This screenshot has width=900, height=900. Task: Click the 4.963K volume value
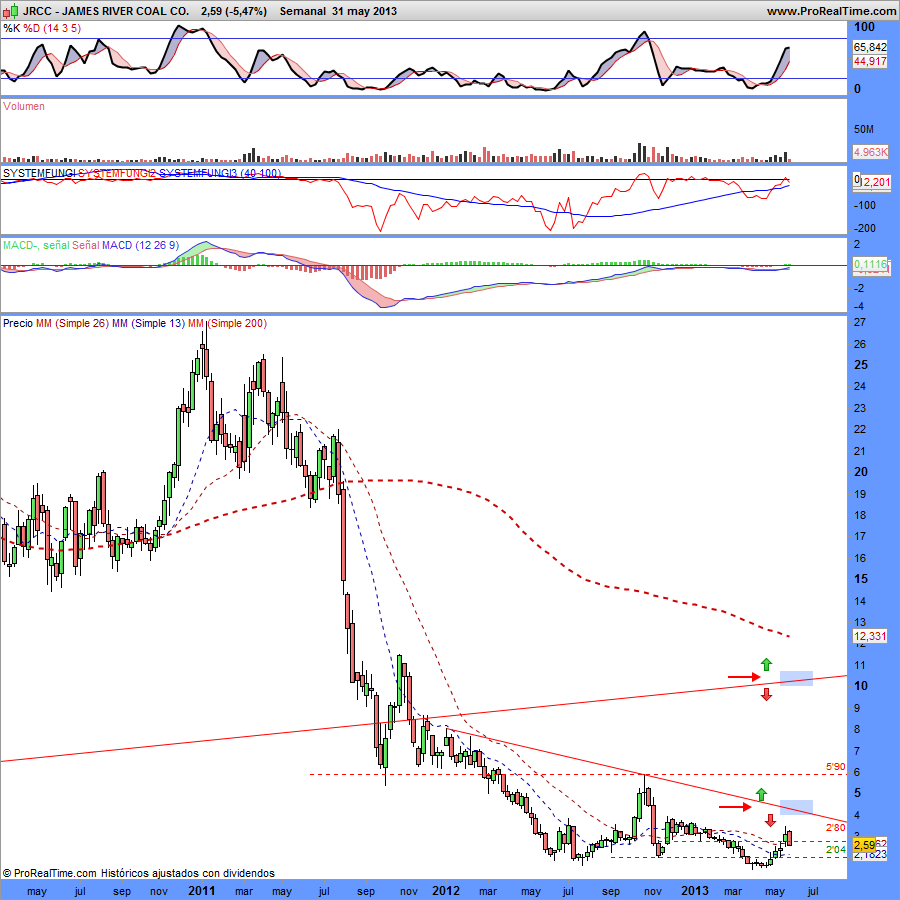point(870,152)
